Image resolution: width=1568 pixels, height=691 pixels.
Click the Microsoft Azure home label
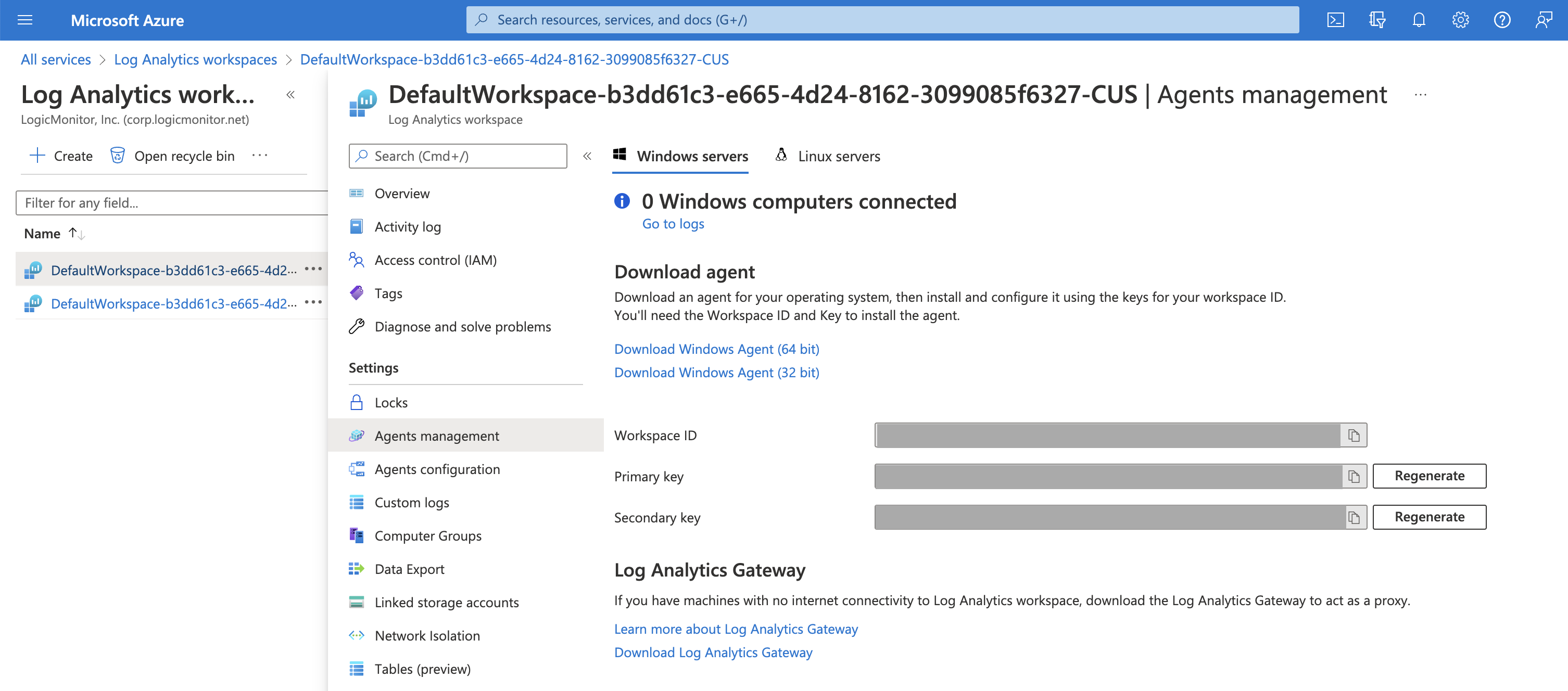[x=127, y=20]
